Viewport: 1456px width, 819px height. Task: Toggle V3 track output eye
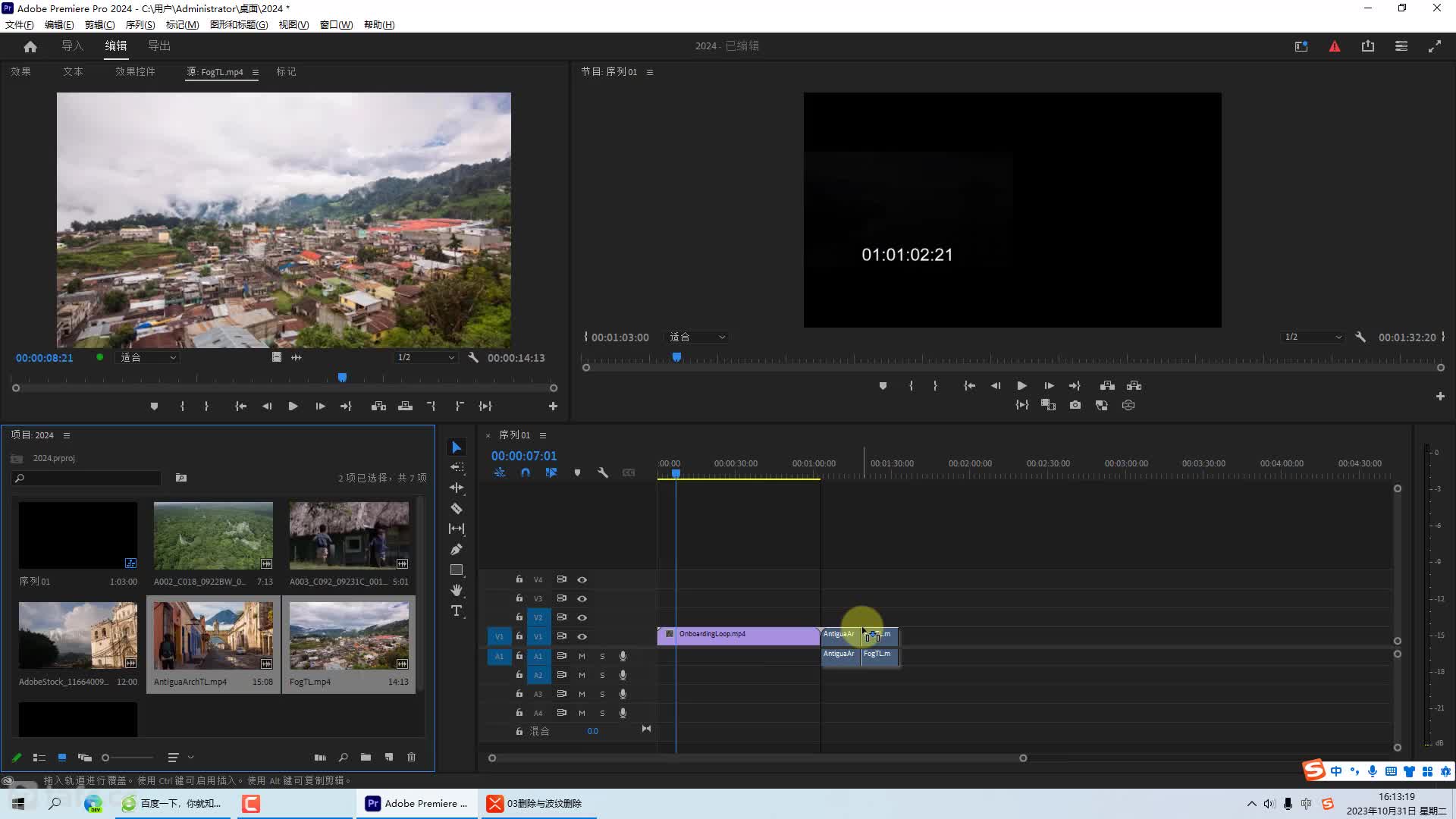pos(582,598)
